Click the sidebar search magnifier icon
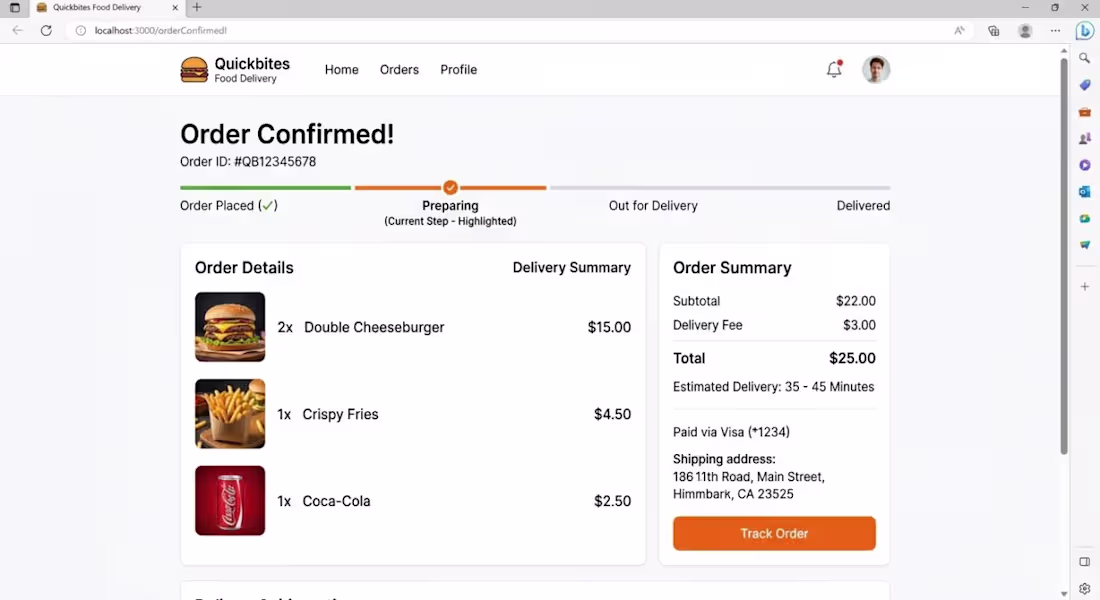Viewport: 1100px width, 600px height. click(1085, 58)
